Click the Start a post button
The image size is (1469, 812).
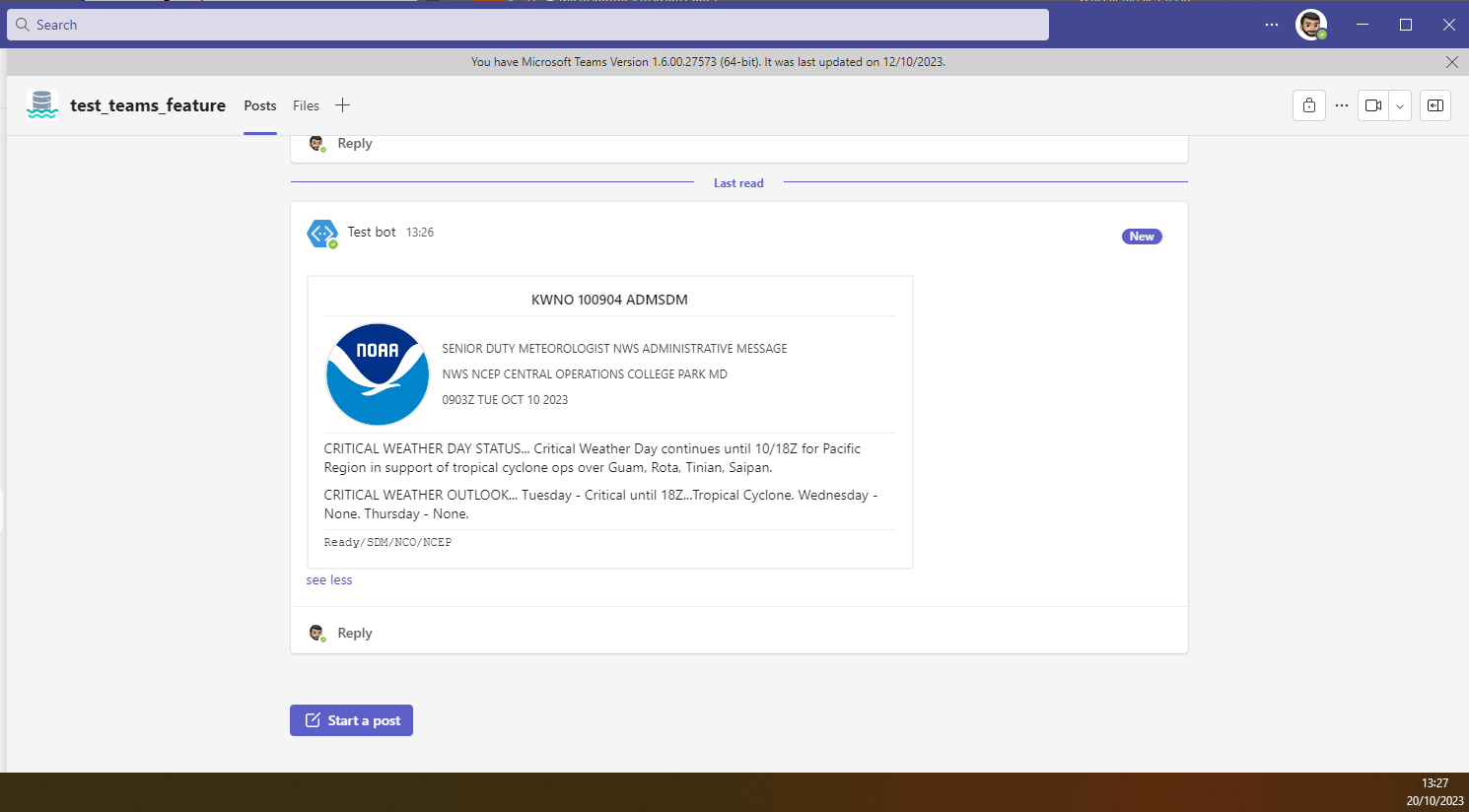tap(351, 720)
